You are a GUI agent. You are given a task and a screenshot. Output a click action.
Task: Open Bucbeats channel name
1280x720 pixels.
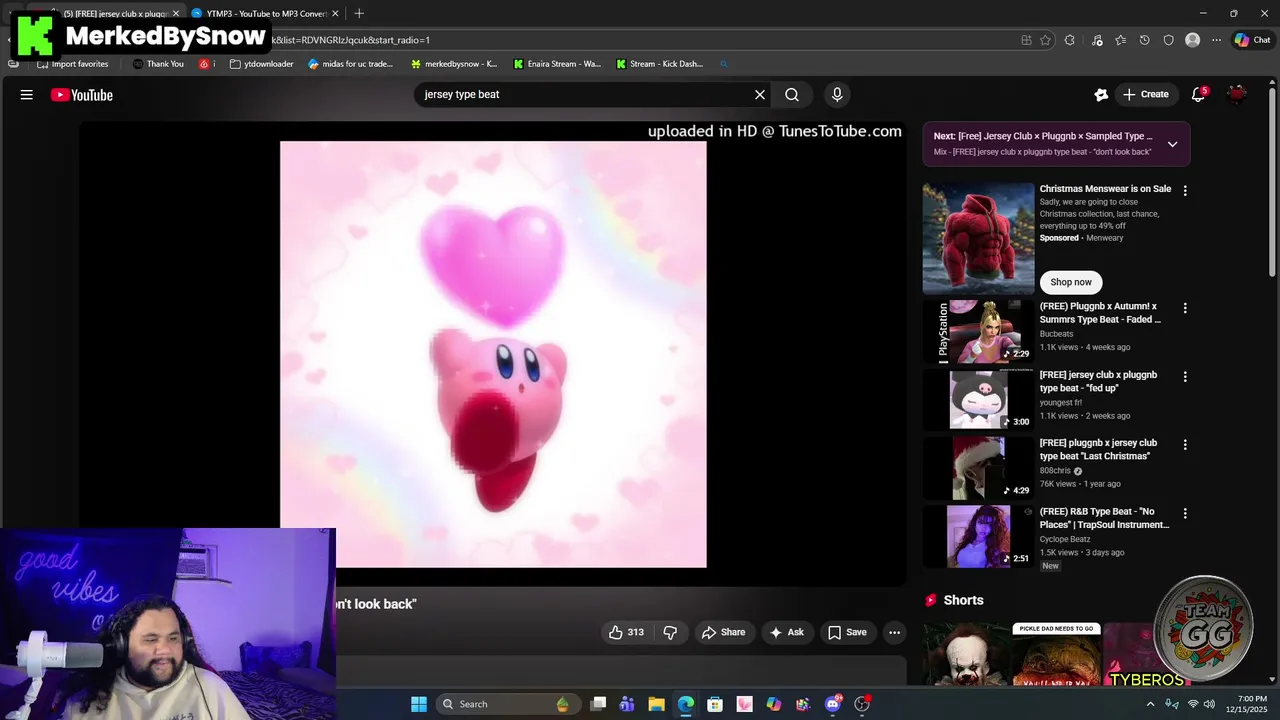1056,334
